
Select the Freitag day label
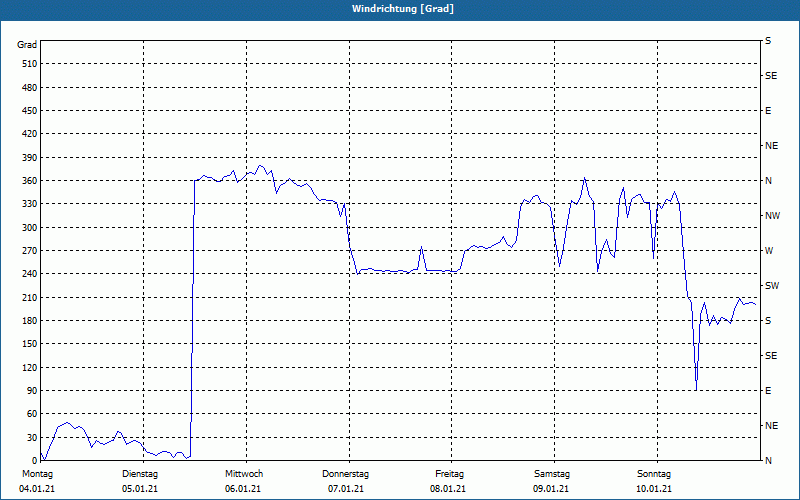tap(449, 474)
